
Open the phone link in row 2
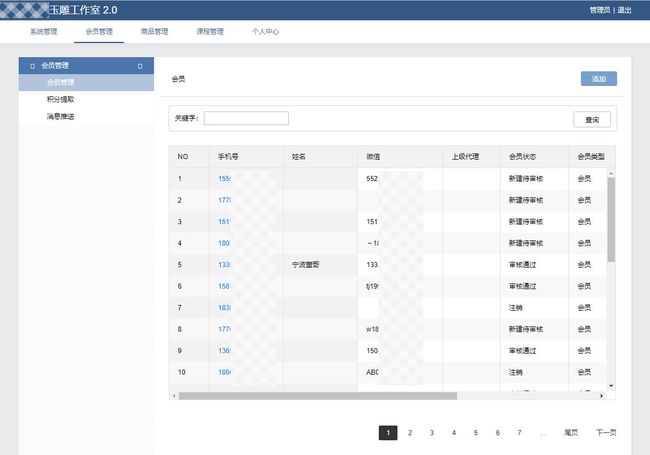pyautogui.click(x=224, y=200)
